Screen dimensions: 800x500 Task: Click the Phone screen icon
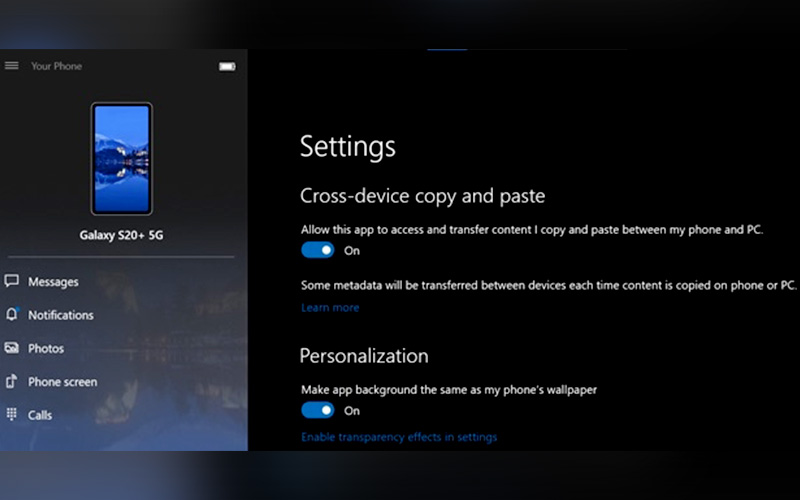point(12,382)
